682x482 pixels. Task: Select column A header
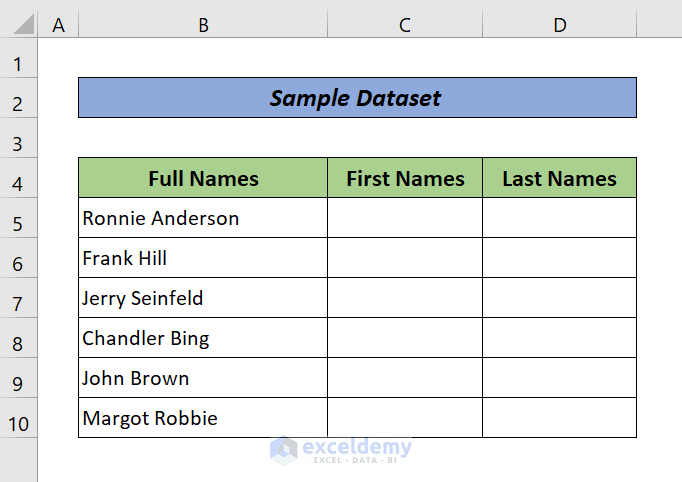coord(58,25)
